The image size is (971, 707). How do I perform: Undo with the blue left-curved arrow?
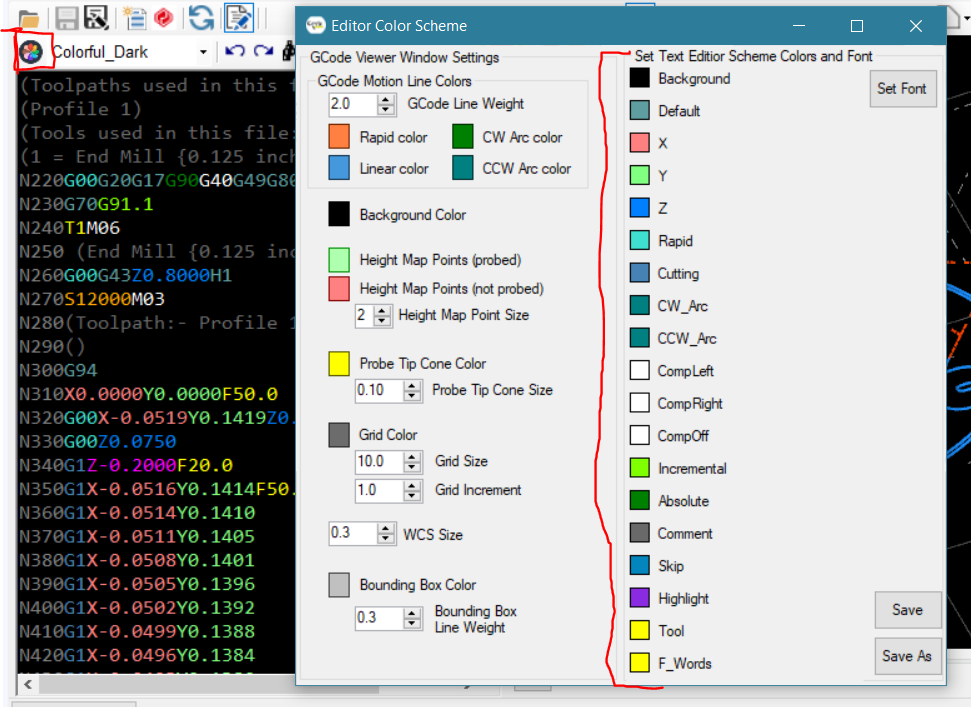pos(235,51)
